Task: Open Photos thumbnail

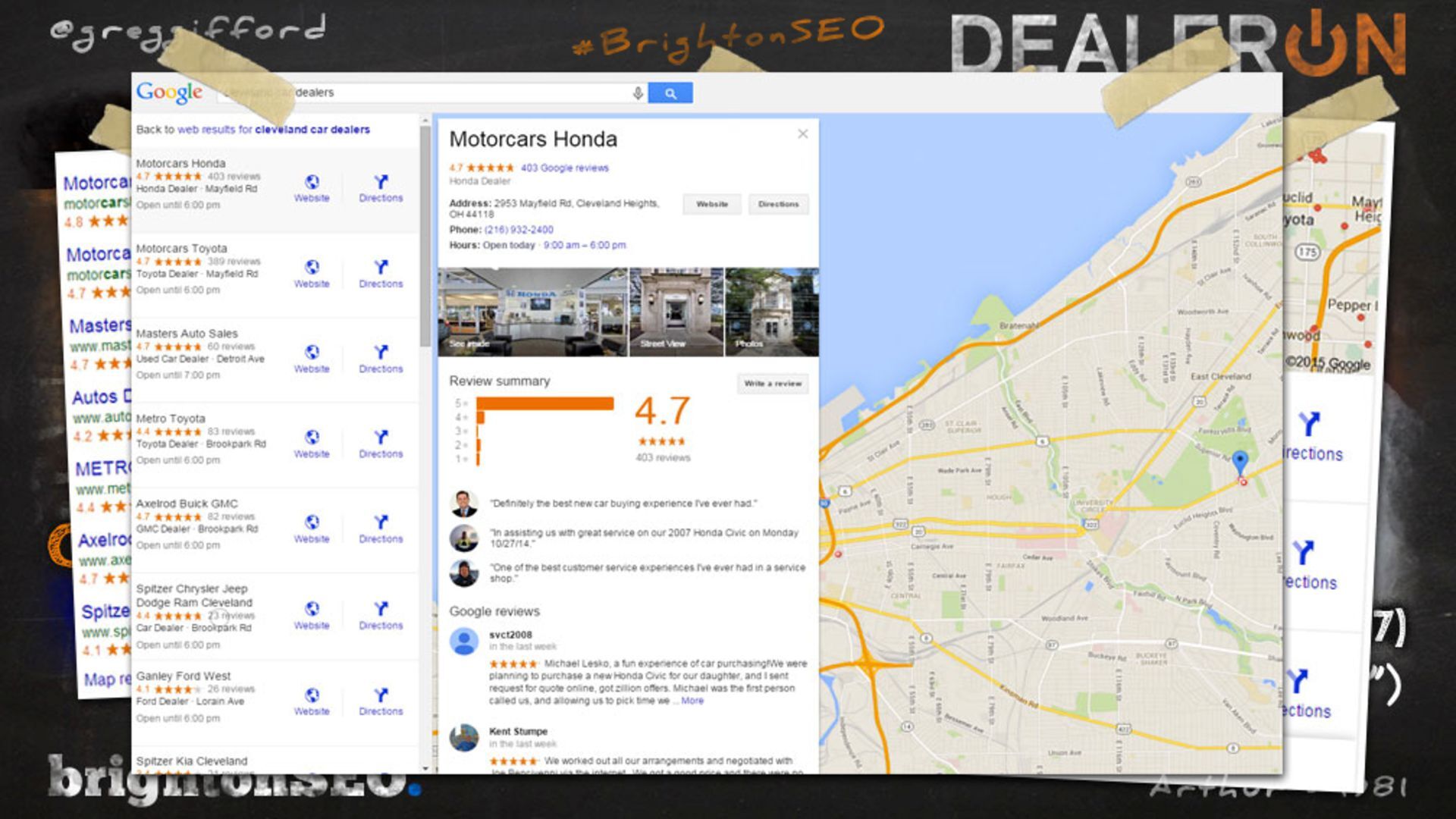Action: pos(772,312)
